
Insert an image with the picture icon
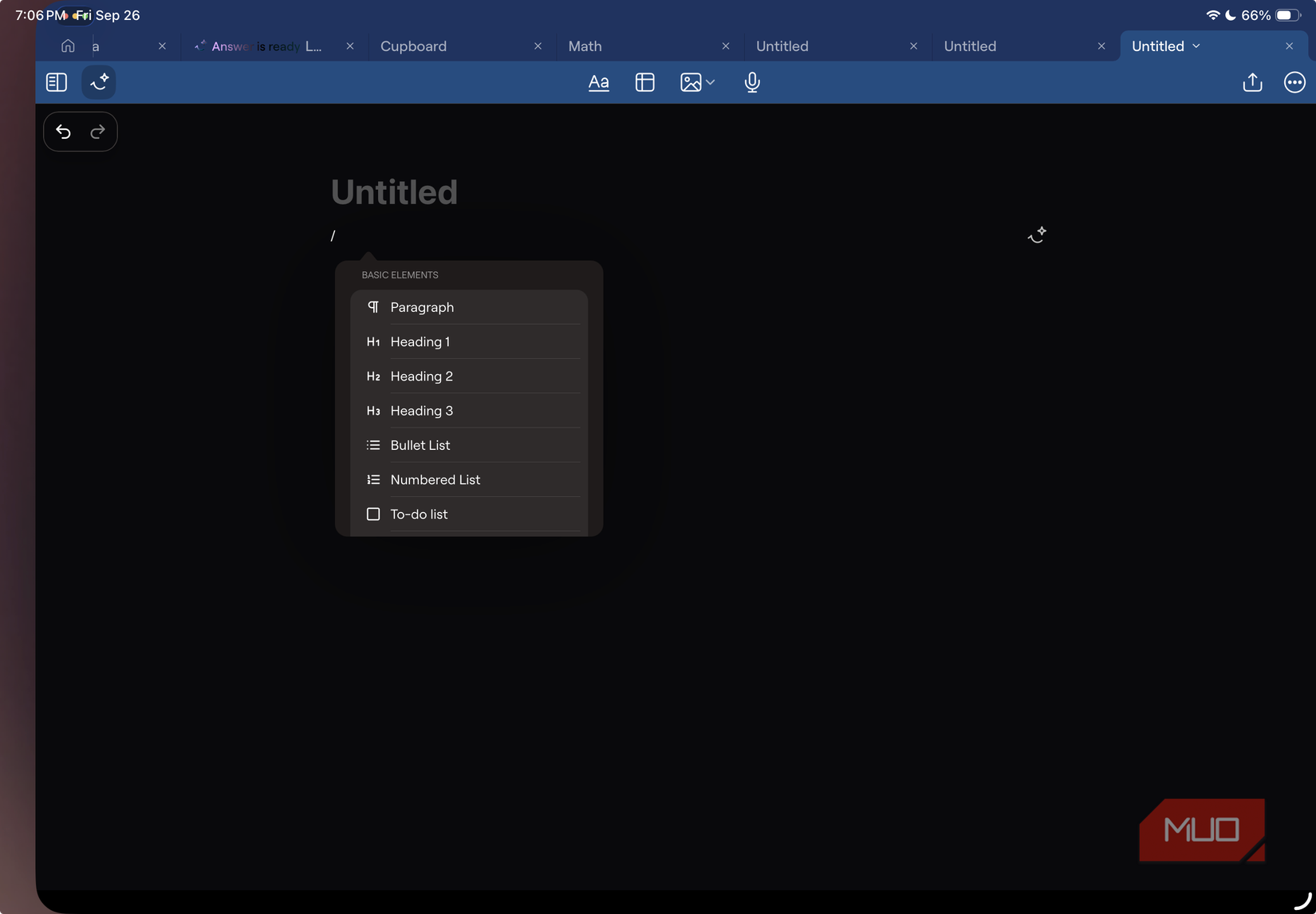[691, 82]
